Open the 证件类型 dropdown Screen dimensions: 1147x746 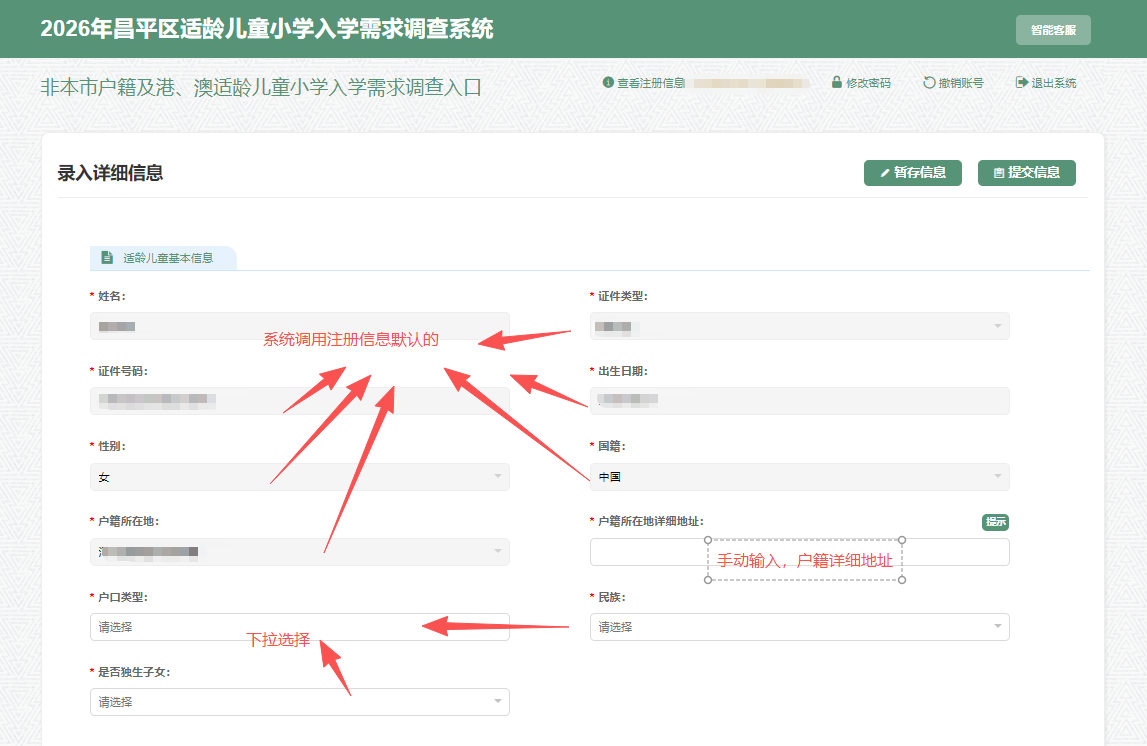pos(799,327)
